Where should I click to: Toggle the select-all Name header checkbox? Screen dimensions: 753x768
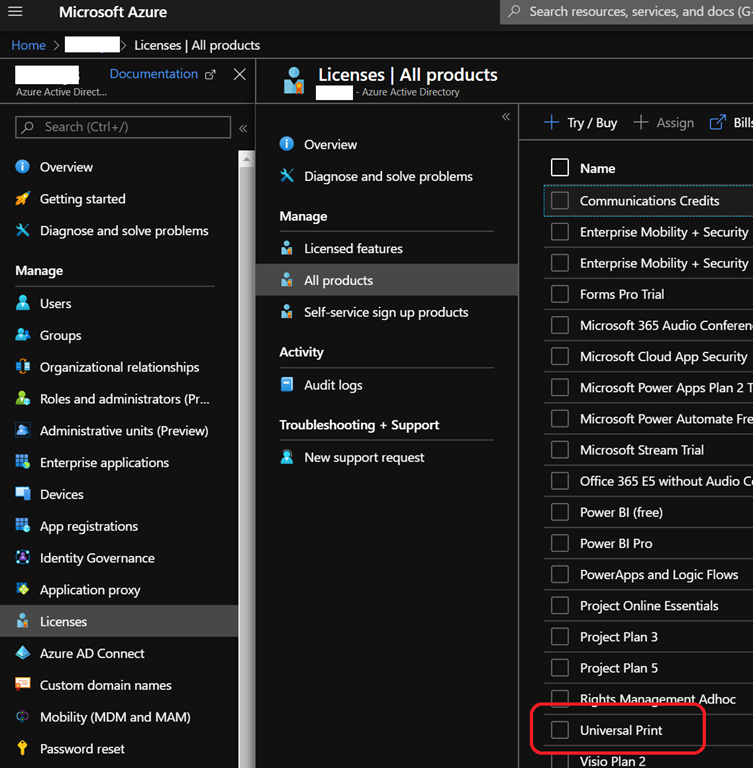(560, 168)
